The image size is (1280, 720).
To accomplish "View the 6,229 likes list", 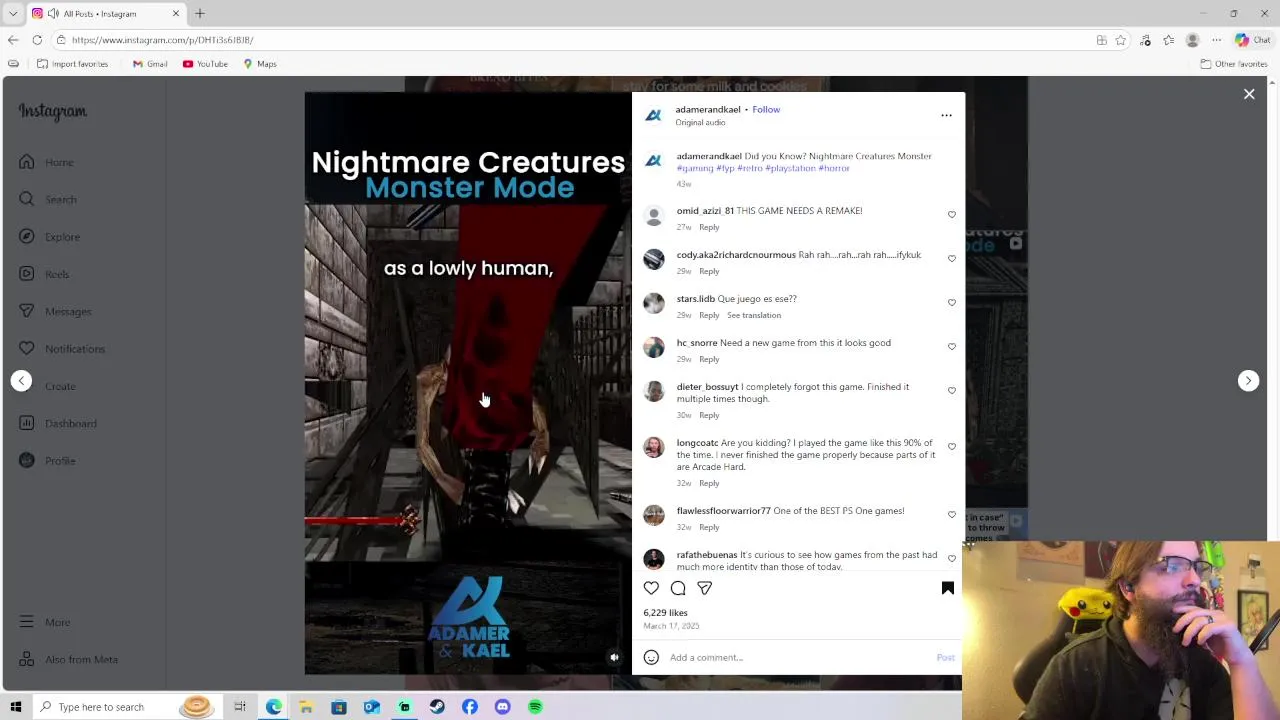I will (x=665, y=613).
